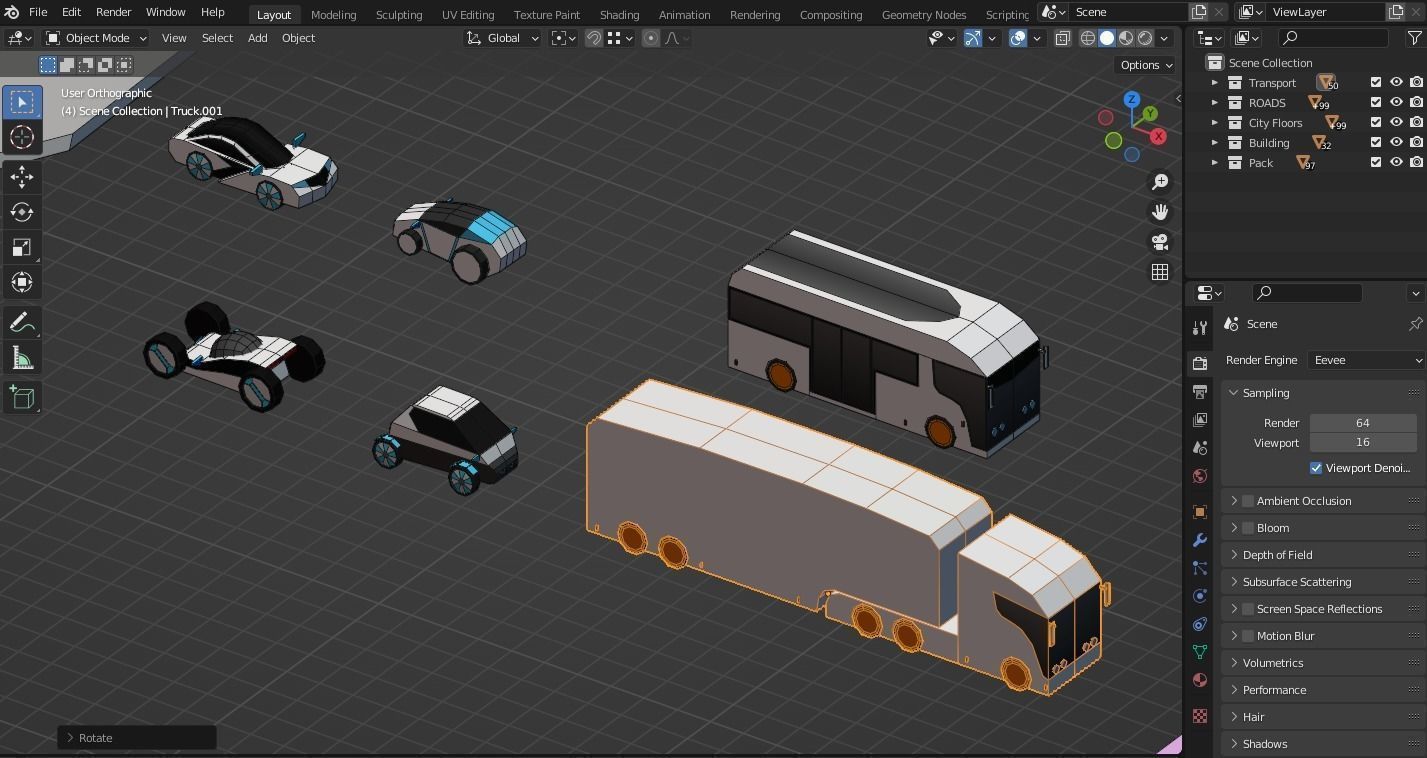Open the Material properties tab

[x=1200, y=680]
